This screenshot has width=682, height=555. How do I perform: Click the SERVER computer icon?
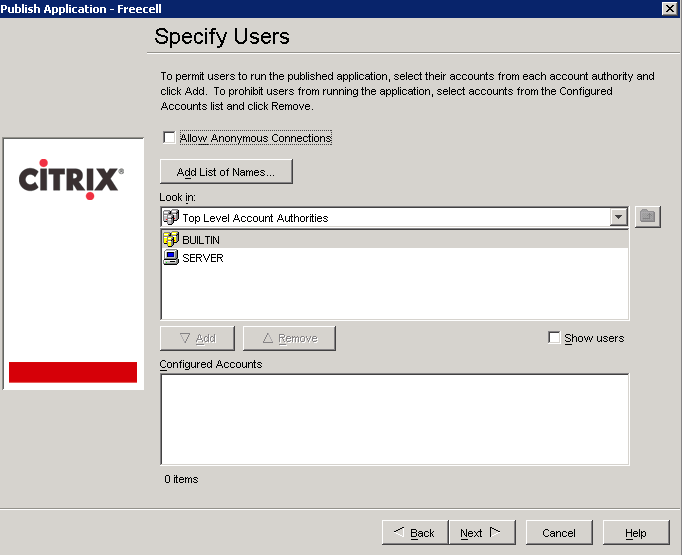coord(170,257)
